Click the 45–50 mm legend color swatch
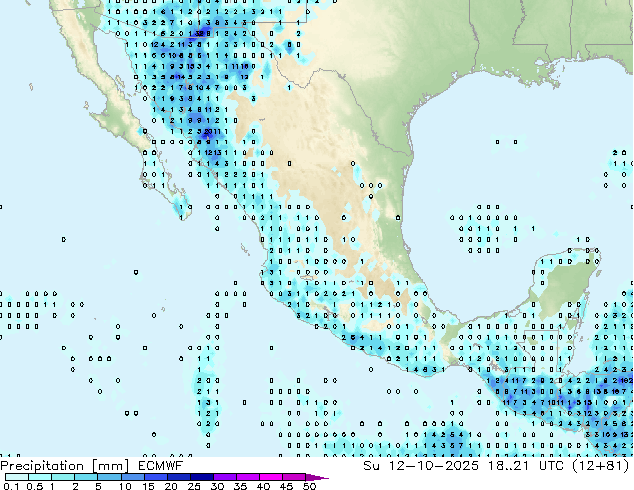This screenshot has height=490, width=634. click(x=294, y=477)
